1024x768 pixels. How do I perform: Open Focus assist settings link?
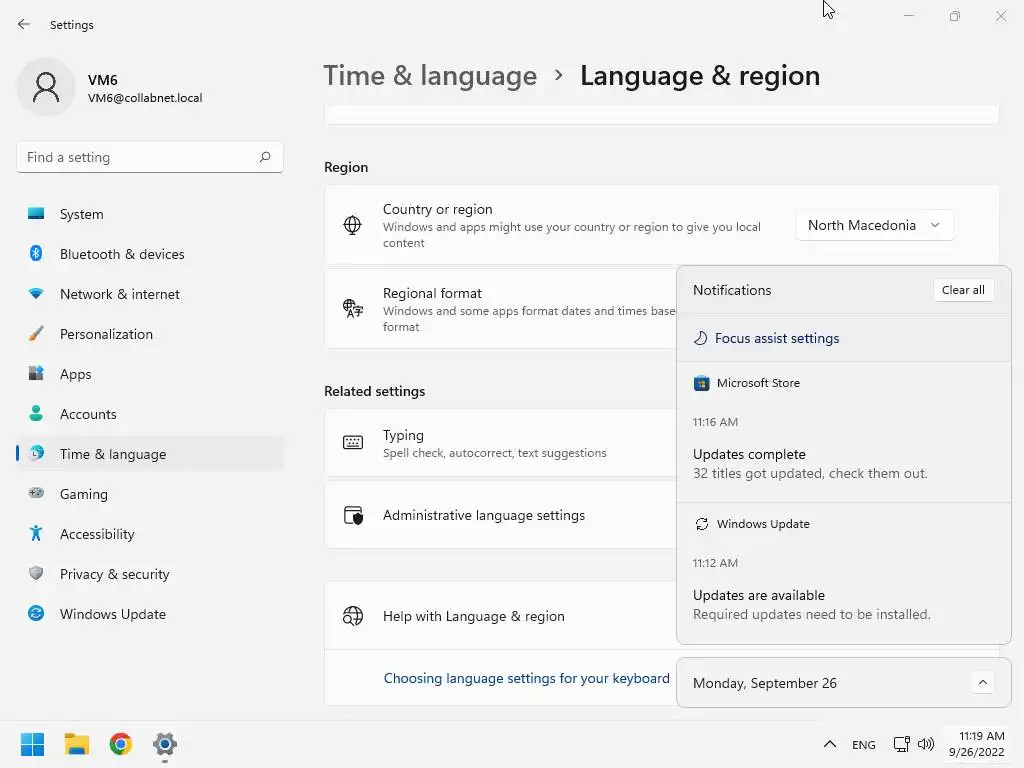pyautogui.click(x=777, y=338)
